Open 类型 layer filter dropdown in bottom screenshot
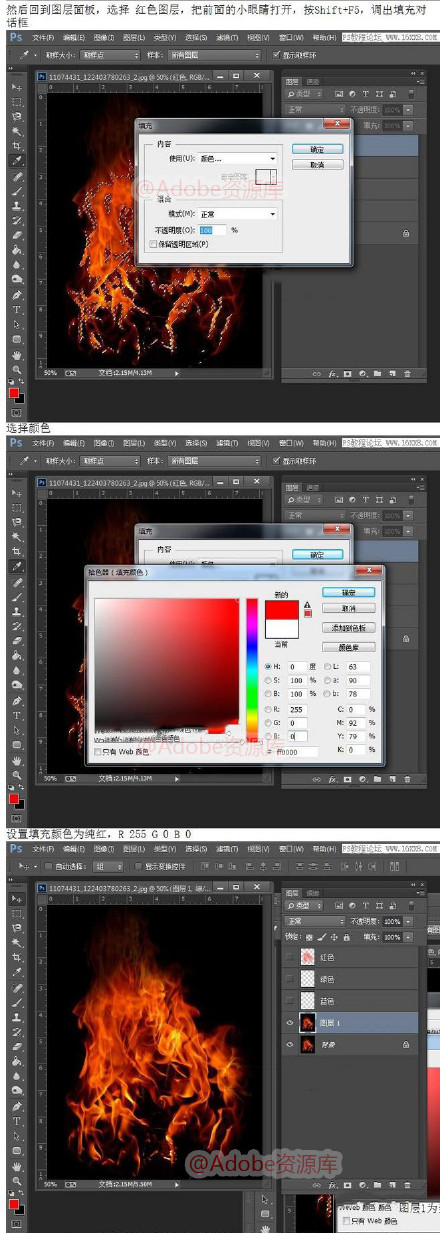The image size is (440, 1233). click(306, 907)
